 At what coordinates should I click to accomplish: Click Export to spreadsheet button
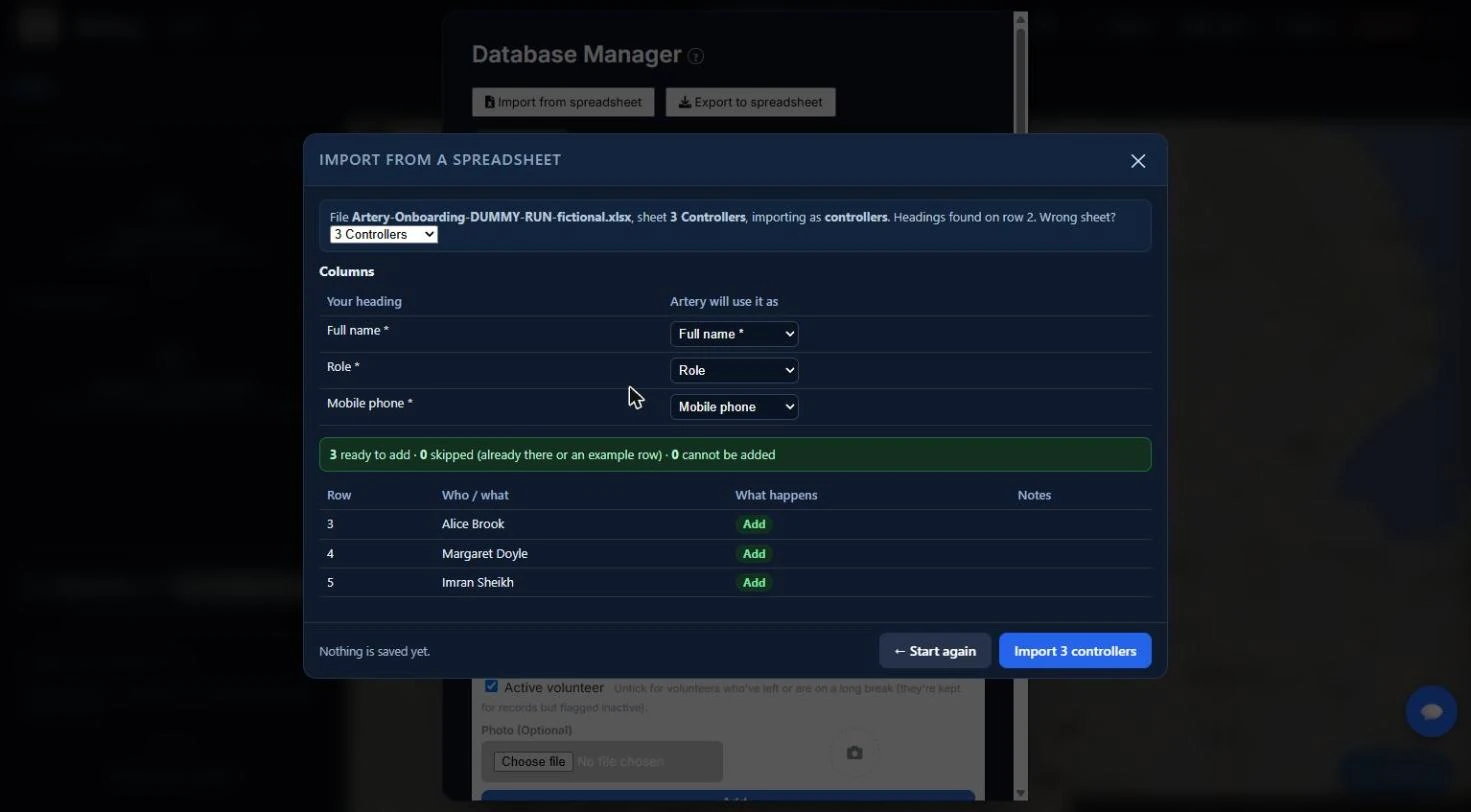(751, 102)
